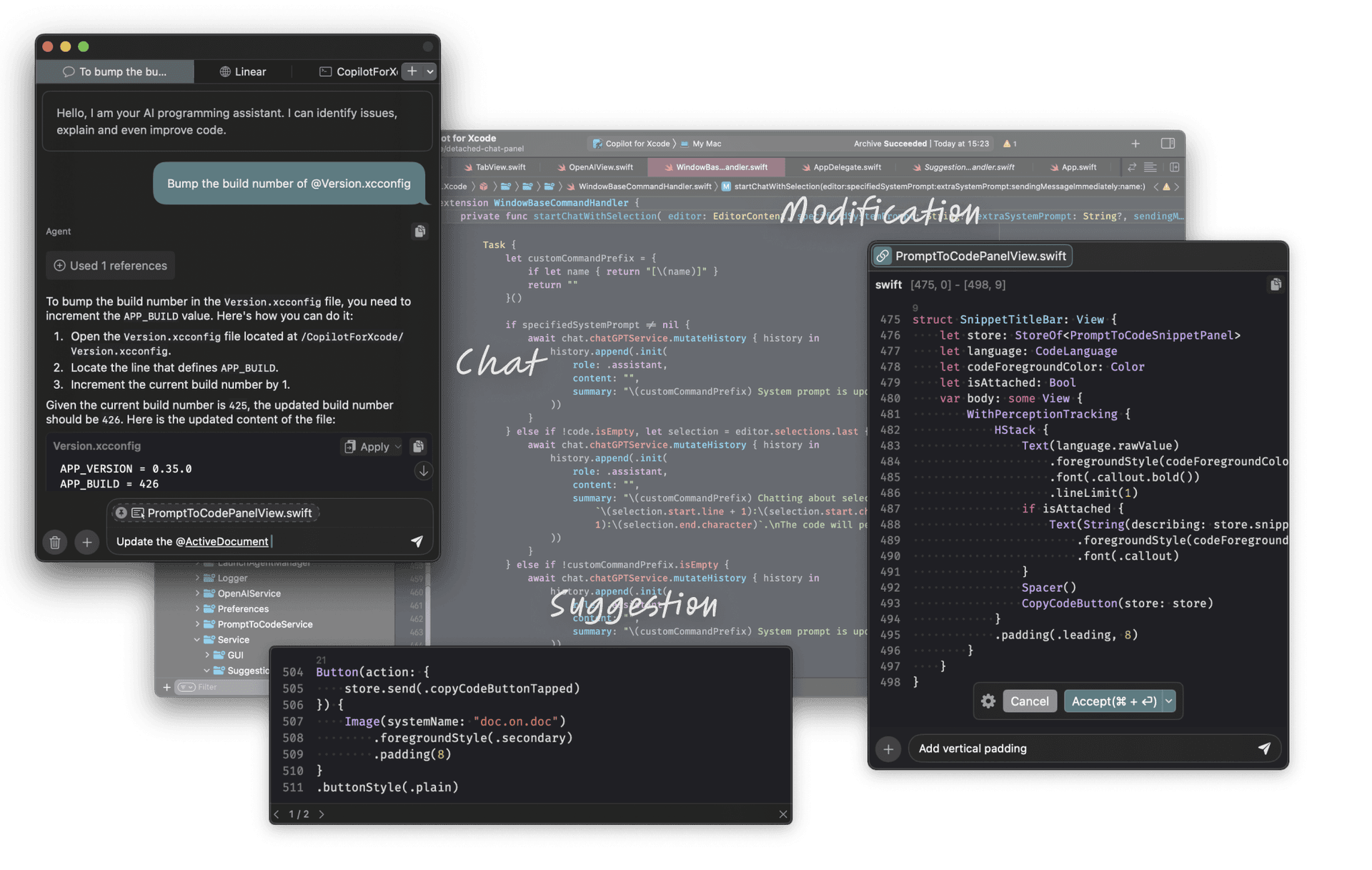Click plus button left of Add vertical padding

pos(888,748)
